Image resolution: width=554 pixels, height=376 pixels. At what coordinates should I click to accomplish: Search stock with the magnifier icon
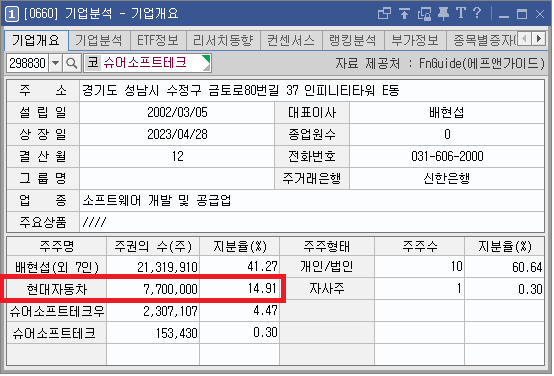tap(72, 63)
